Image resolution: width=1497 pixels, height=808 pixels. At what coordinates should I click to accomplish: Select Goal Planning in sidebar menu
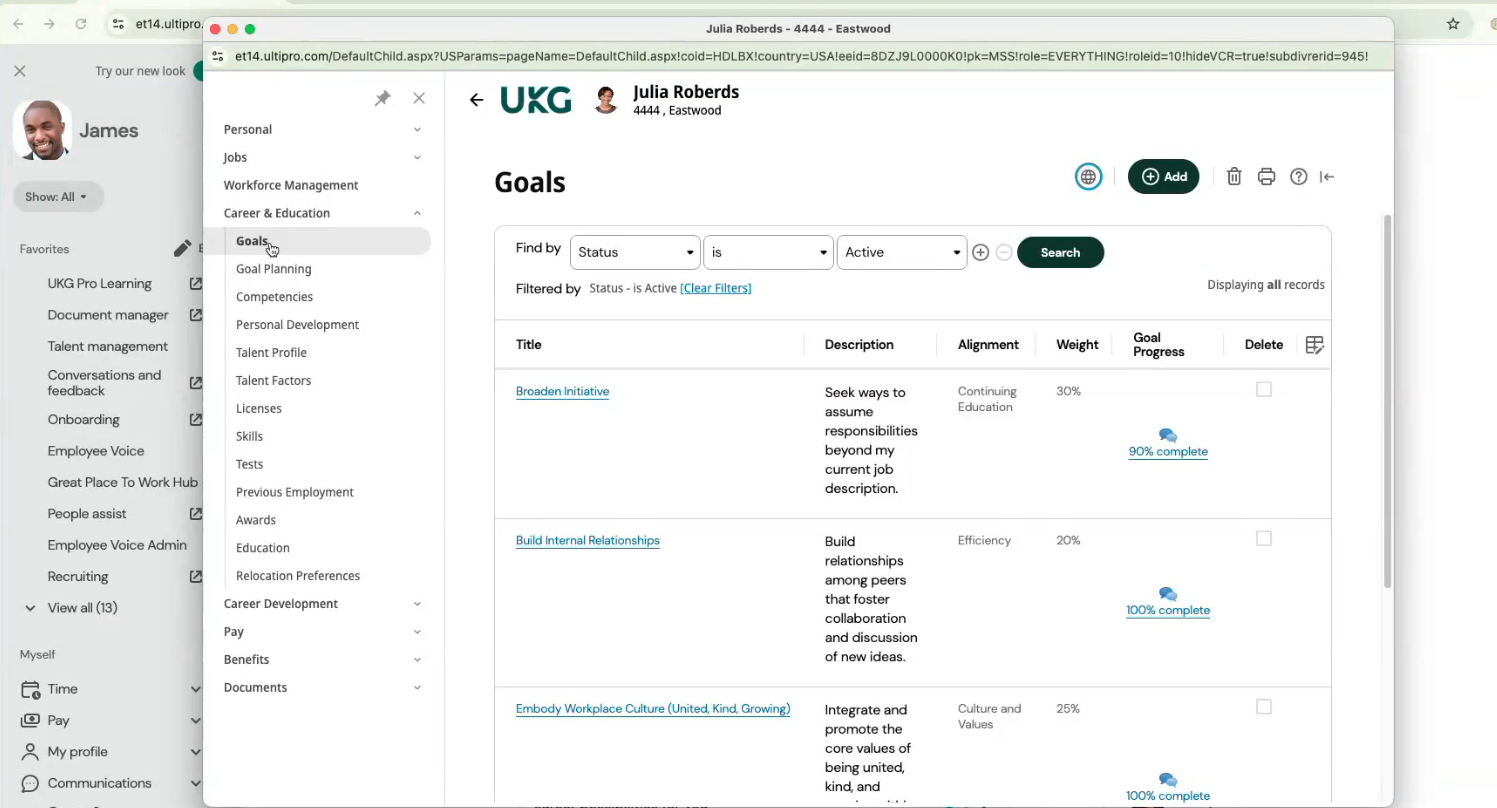tap(273, 269)
